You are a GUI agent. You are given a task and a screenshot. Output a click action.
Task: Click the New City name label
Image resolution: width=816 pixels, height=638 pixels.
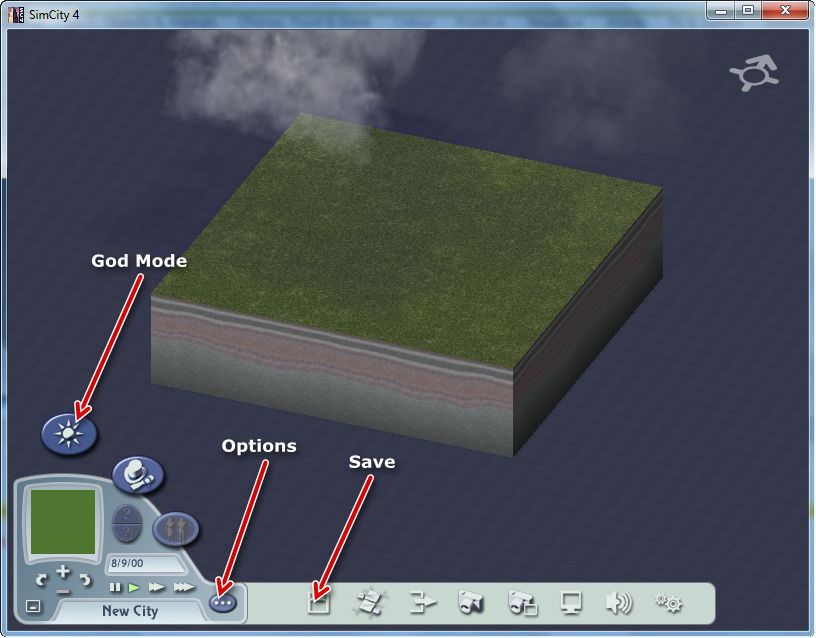[x=130, y=611]
